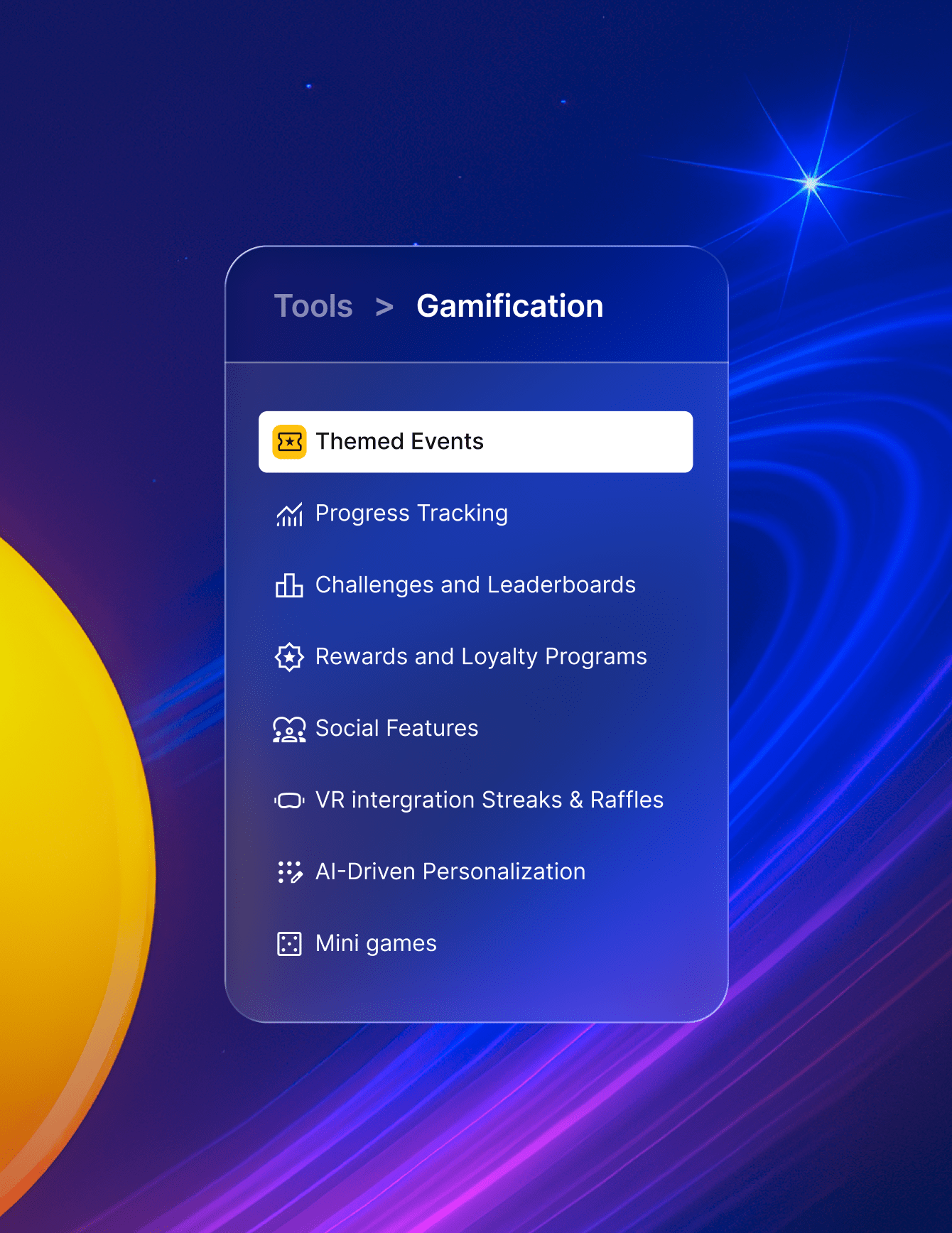Select Rewards and Loyalty Programs
Screen dimensions: 952x1233
481,657
